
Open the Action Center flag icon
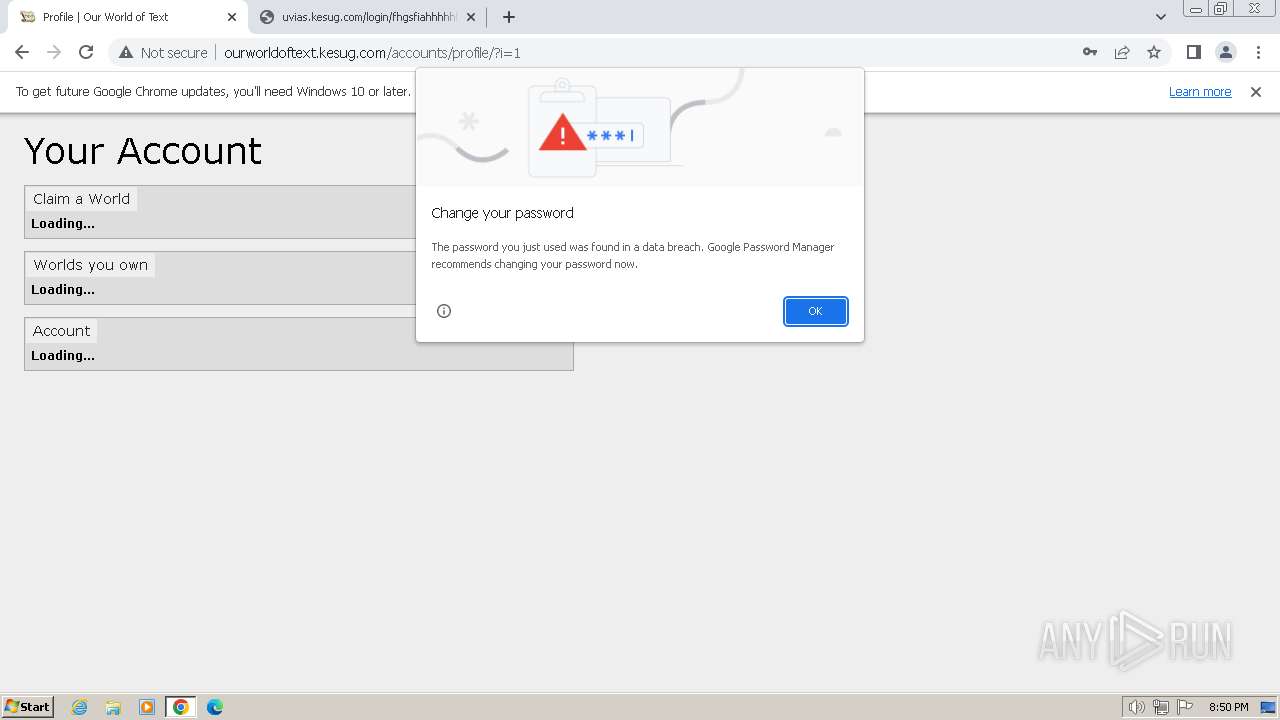[1185, 707]
